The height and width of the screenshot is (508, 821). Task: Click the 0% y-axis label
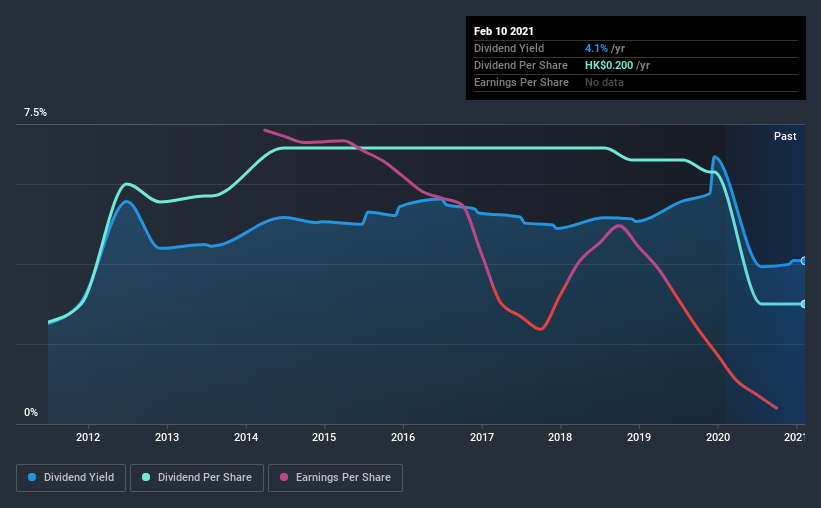pos(31,413)
